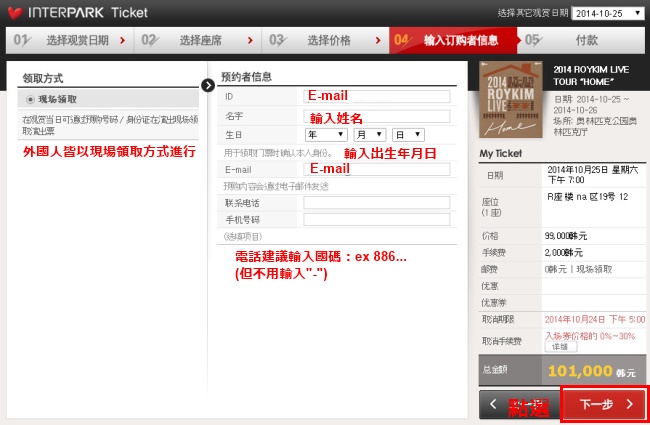Click the 99,000韩元 price value
Screen dimensions: 650x425
tap(565, 236)
